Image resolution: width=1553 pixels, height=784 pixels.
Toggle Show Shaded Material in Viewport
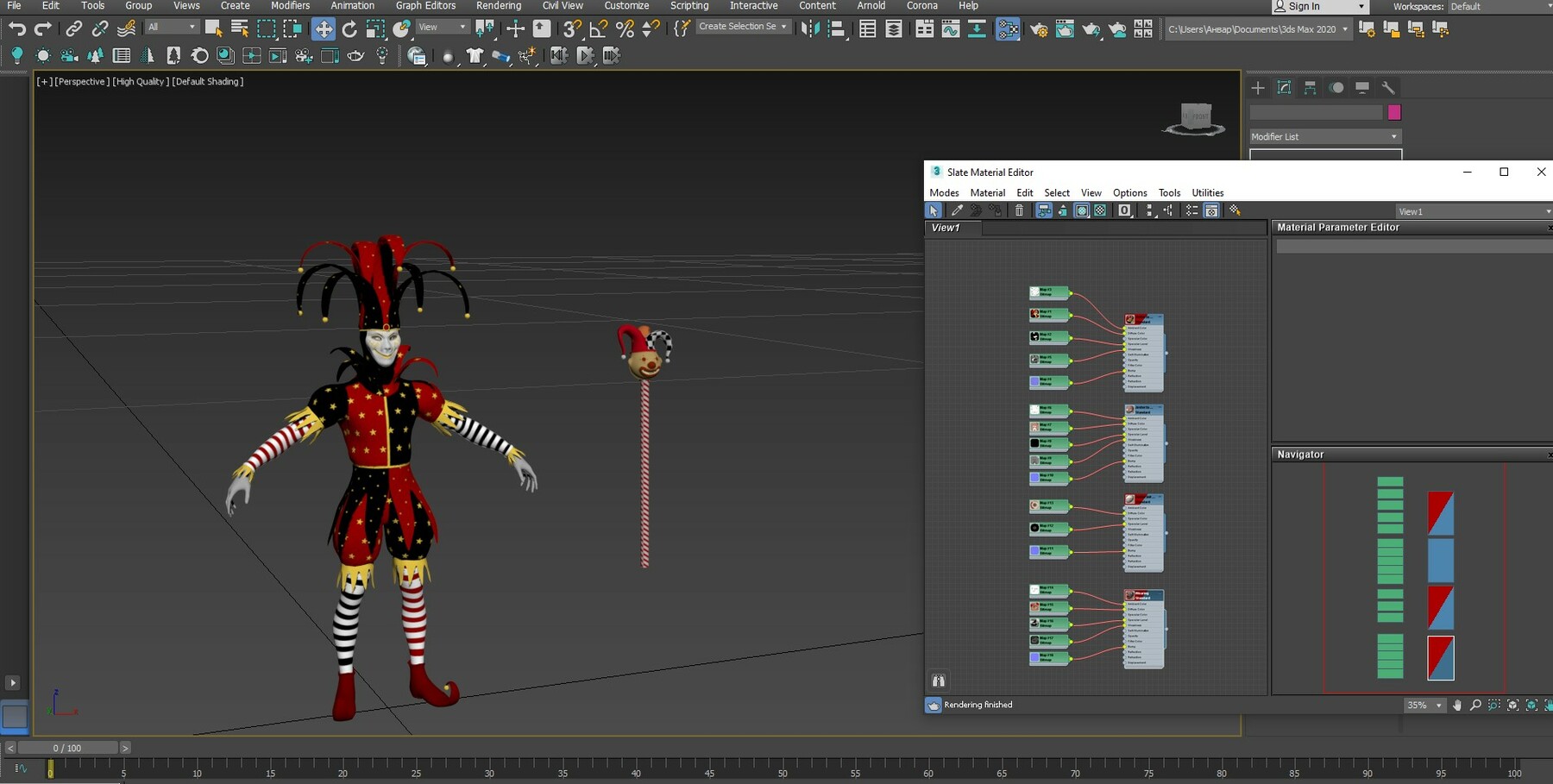pos(1082,210)
